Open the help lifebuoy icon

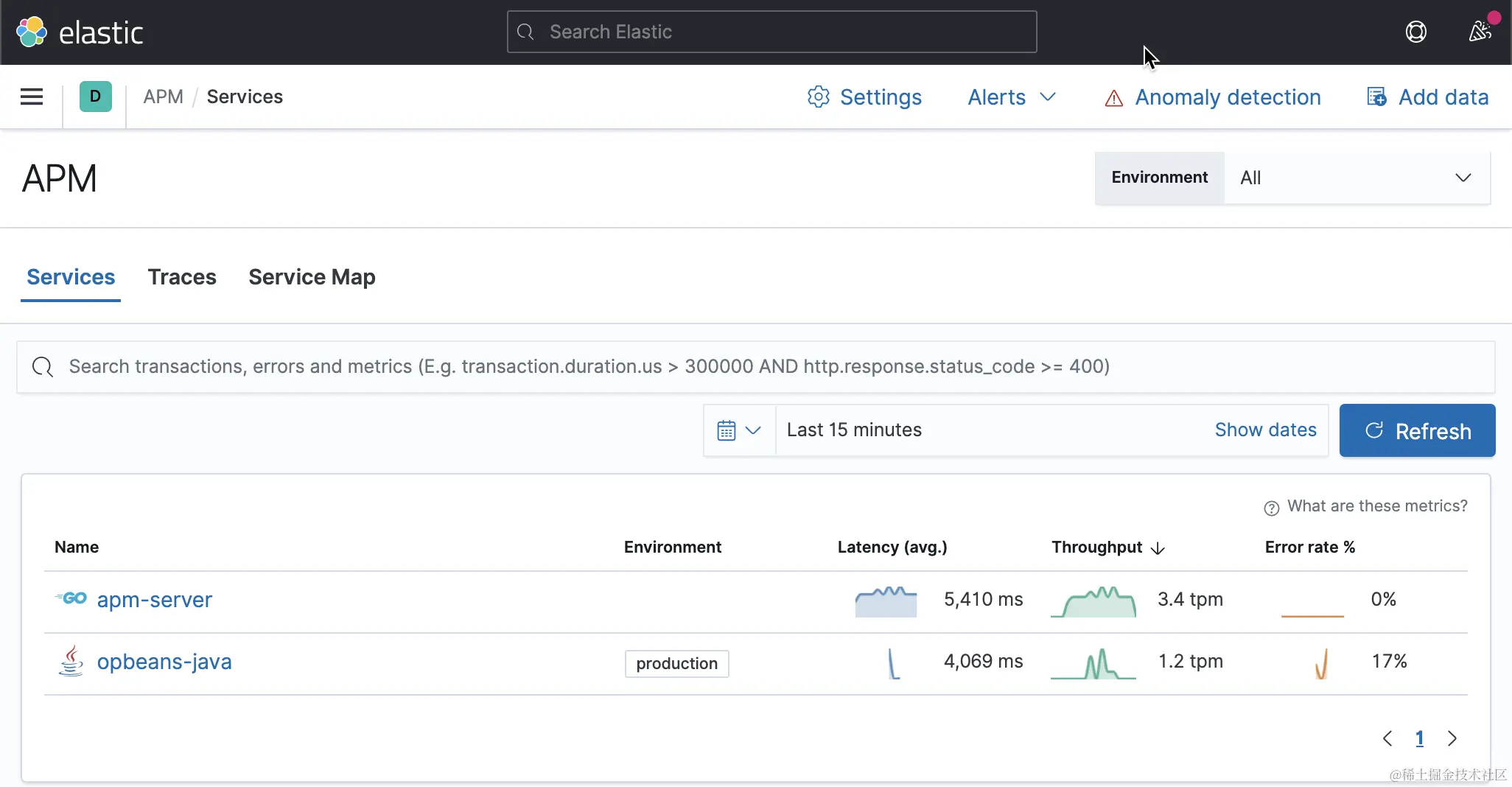click(x=1415, y=32)
